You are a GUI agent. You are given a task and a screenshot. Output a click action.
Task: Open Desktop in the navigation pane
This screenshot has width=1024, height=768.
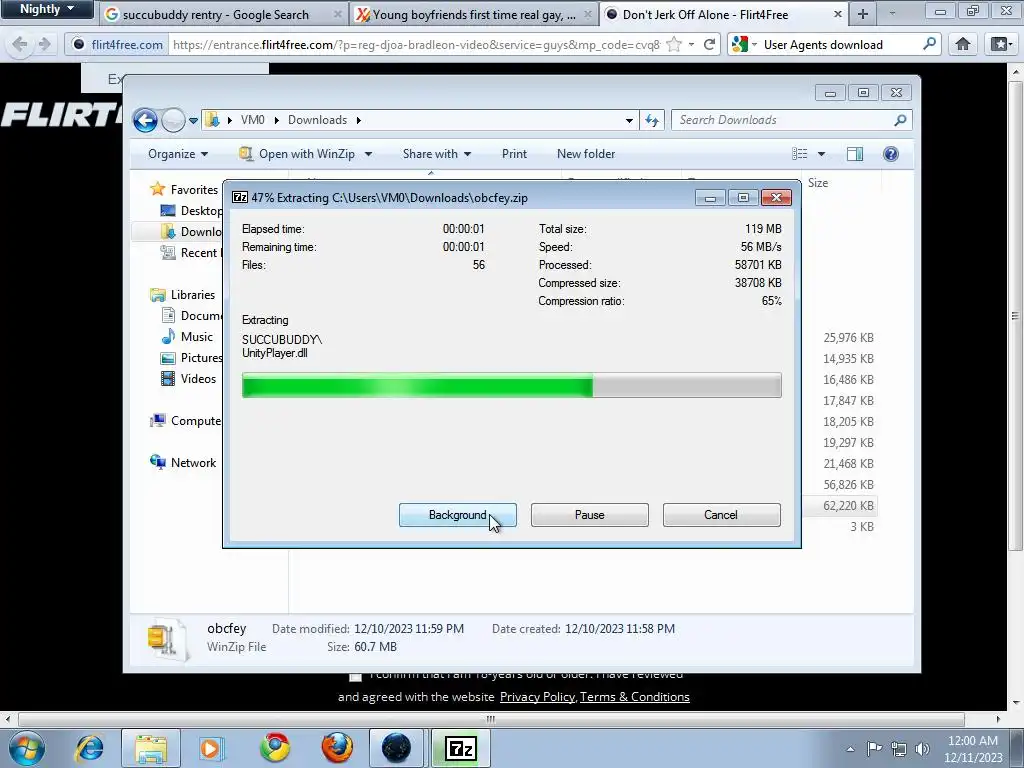click(x=192, y=210)
